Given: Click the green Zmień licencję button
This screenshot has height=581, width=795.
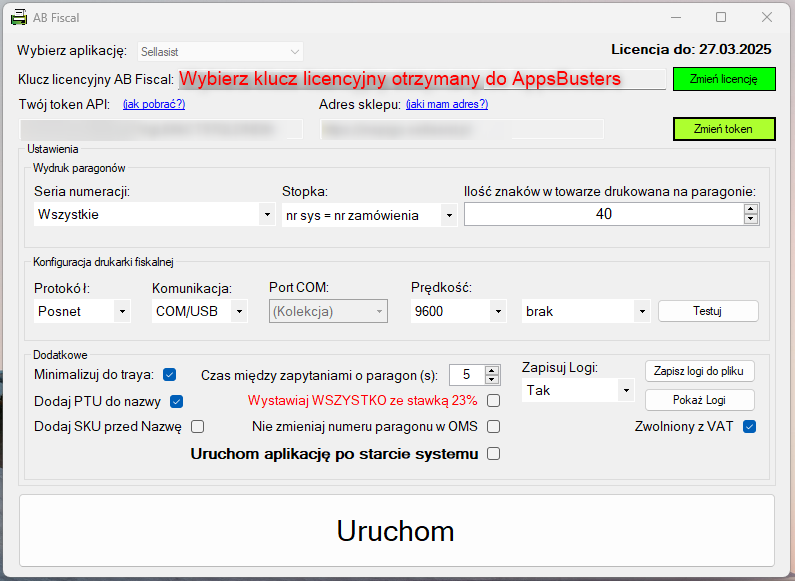Looking at the screenshot, I should pos(724,79).
